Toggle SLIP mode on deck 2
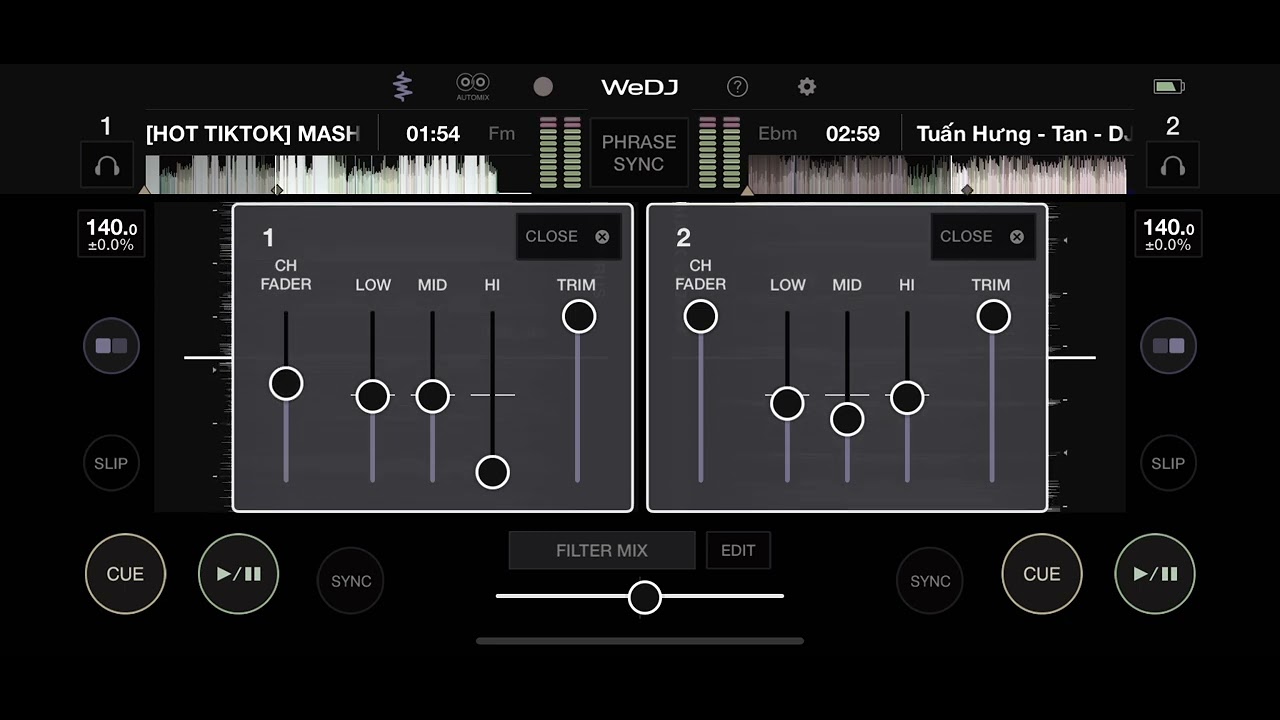 point(1168,463)
